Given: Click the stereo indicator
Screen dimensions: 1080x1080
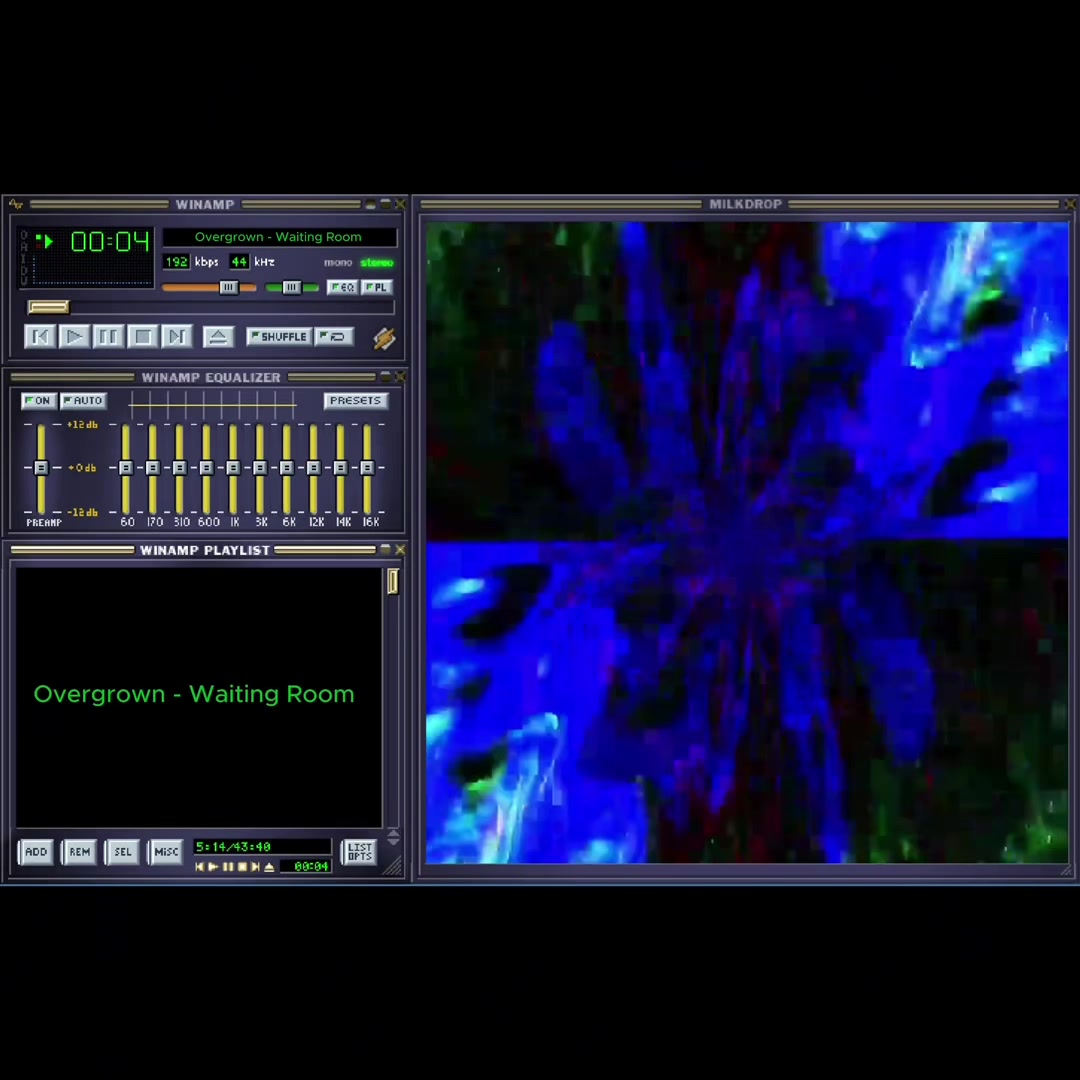Looking at the screenshot, I should (x=377, y=262).
